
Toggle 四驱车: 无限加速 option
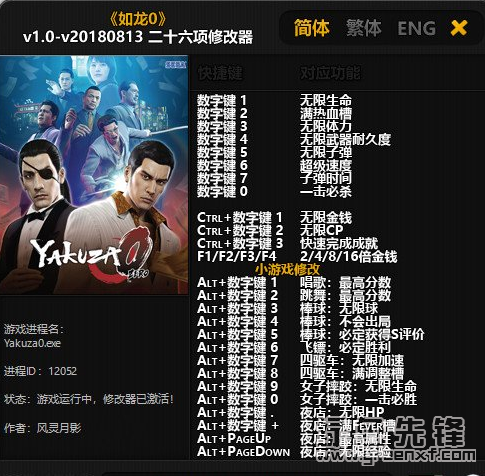[x=352, y=360]
